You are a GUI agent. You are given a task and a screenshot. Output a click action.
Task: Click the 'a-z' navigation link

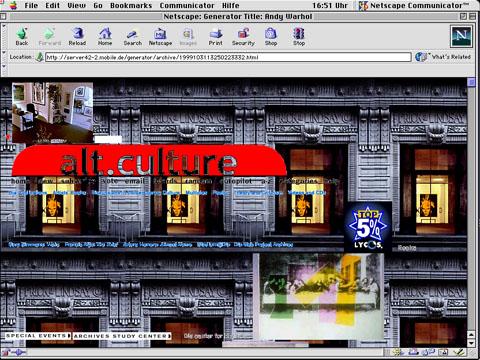click(267, 181)
